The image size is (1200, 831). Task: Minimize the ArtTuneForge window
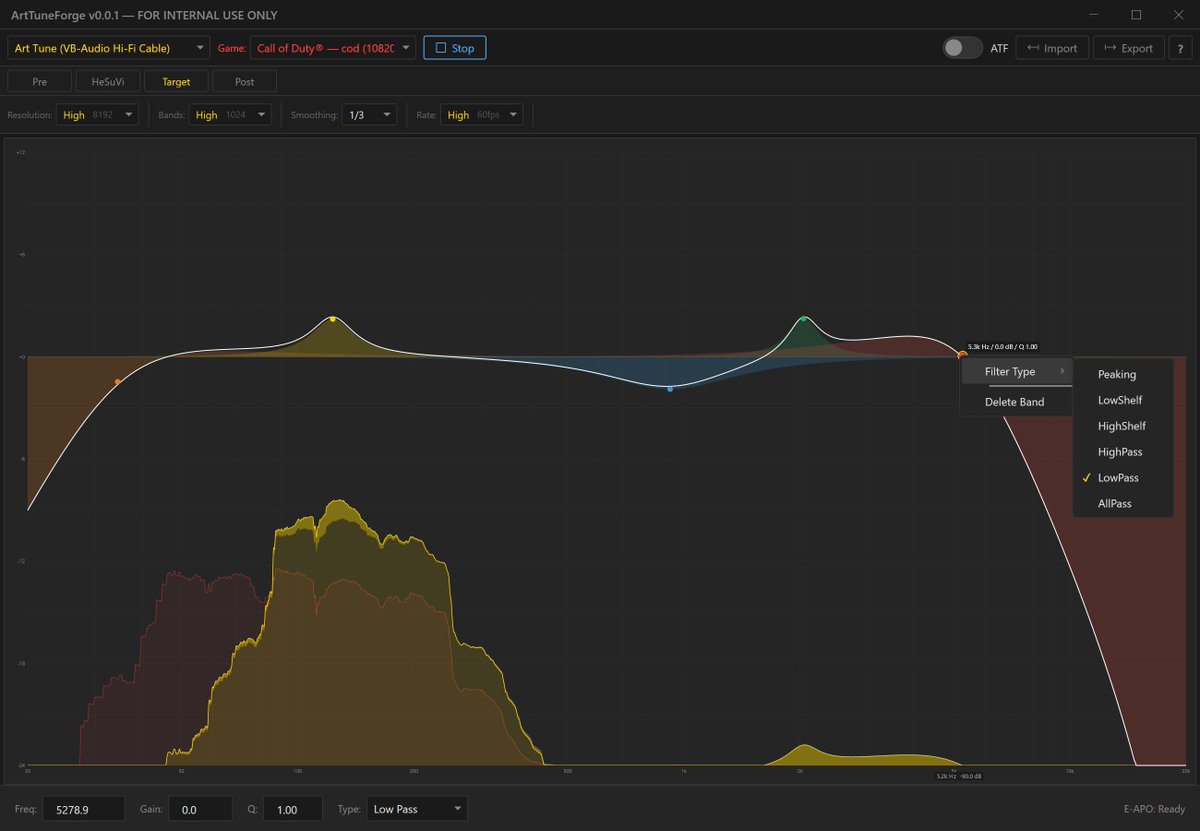coord(1095,15)
